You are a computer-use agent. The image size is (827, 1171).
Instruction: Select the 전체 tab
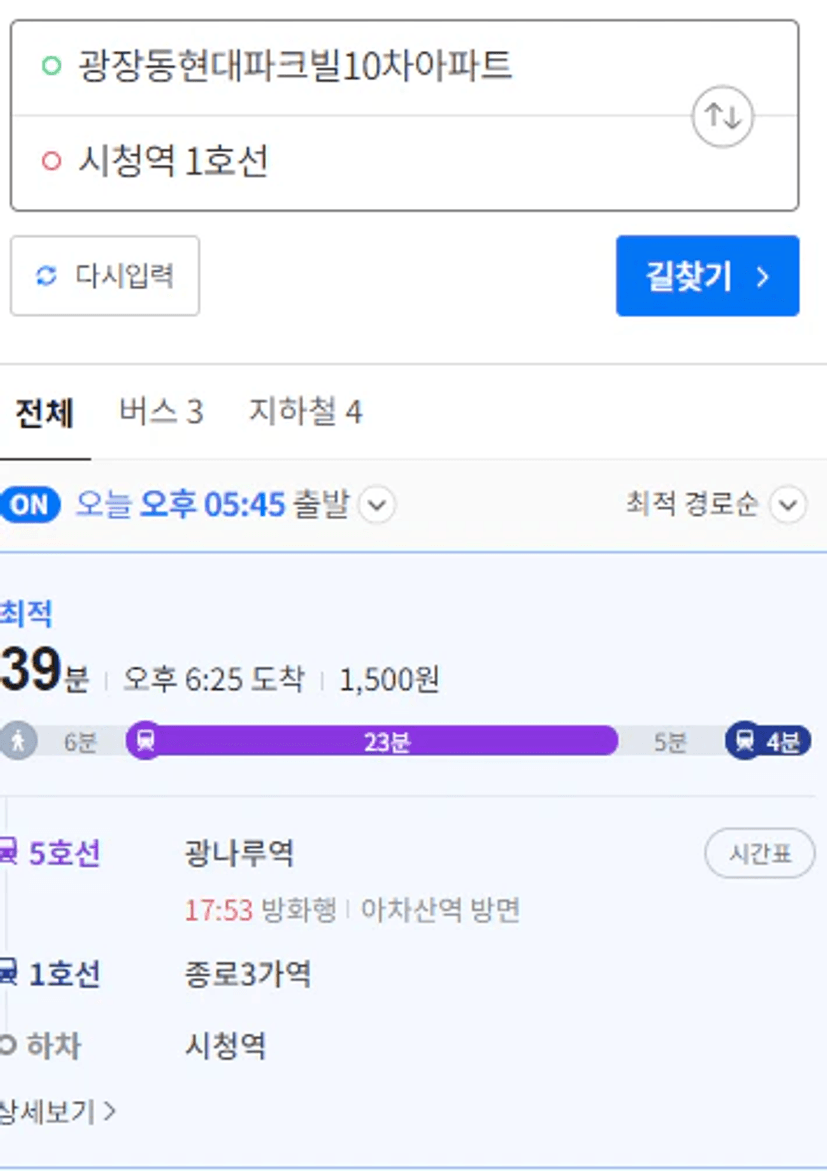[x=45, y=413]
